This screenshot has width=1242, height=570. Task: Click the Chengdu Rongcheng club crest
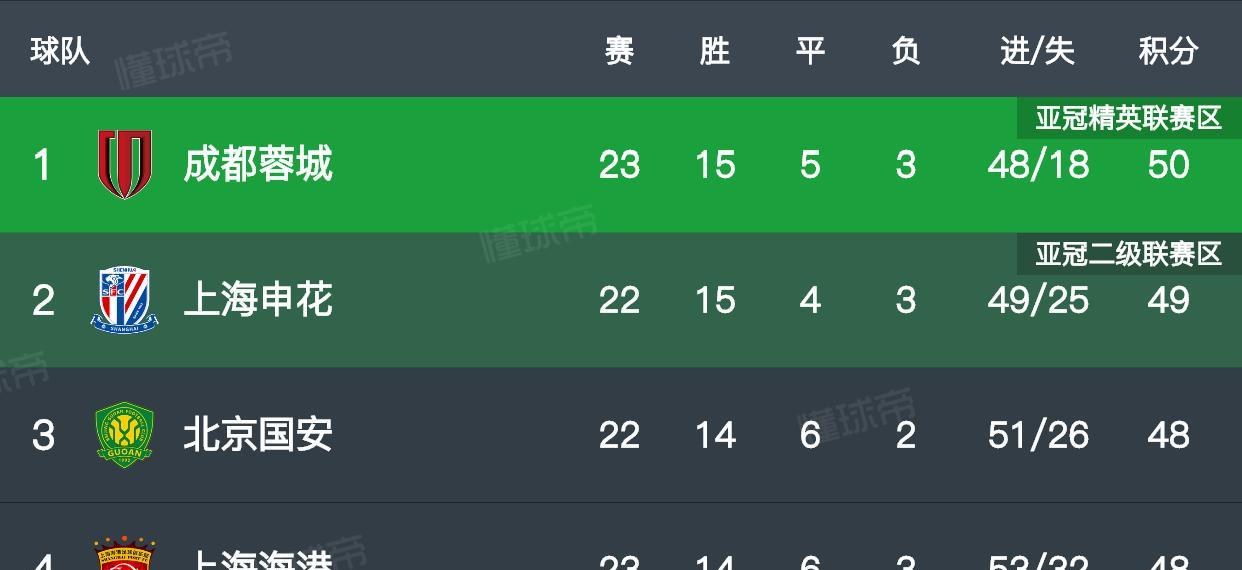125,165
